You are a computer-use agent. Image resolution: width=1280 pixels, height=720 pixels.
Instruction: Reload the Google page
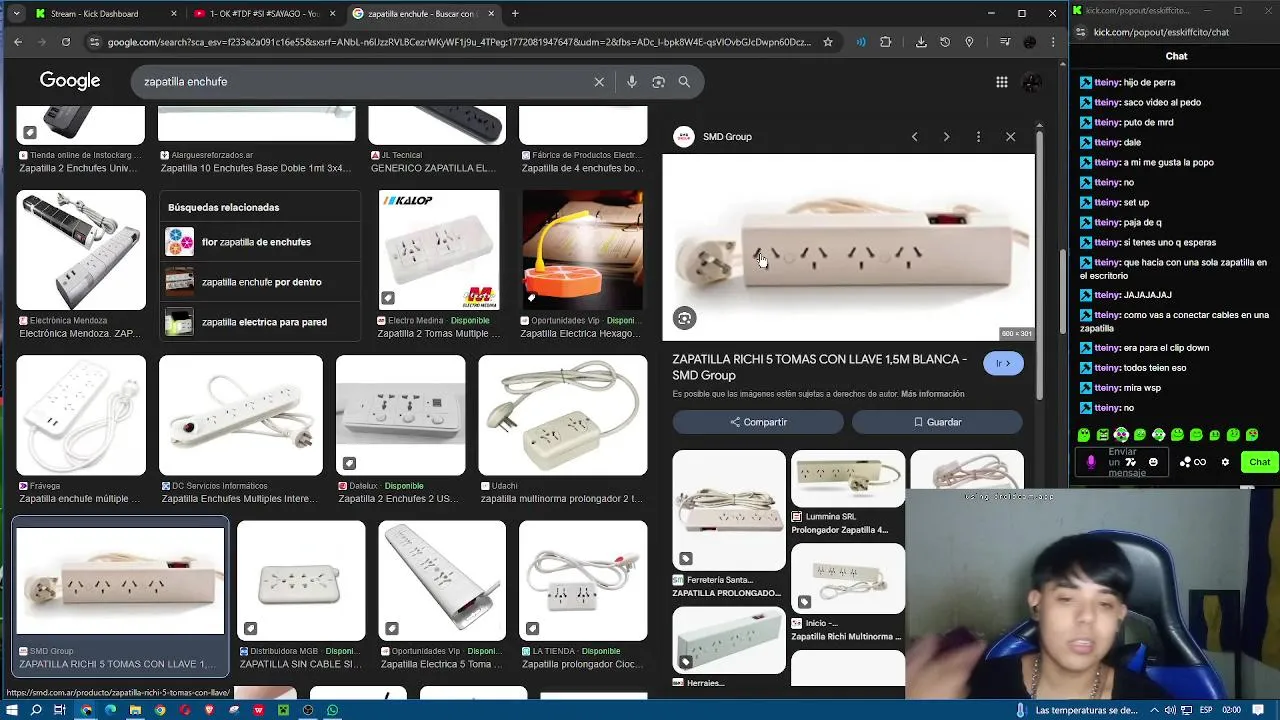click(66, 42)
